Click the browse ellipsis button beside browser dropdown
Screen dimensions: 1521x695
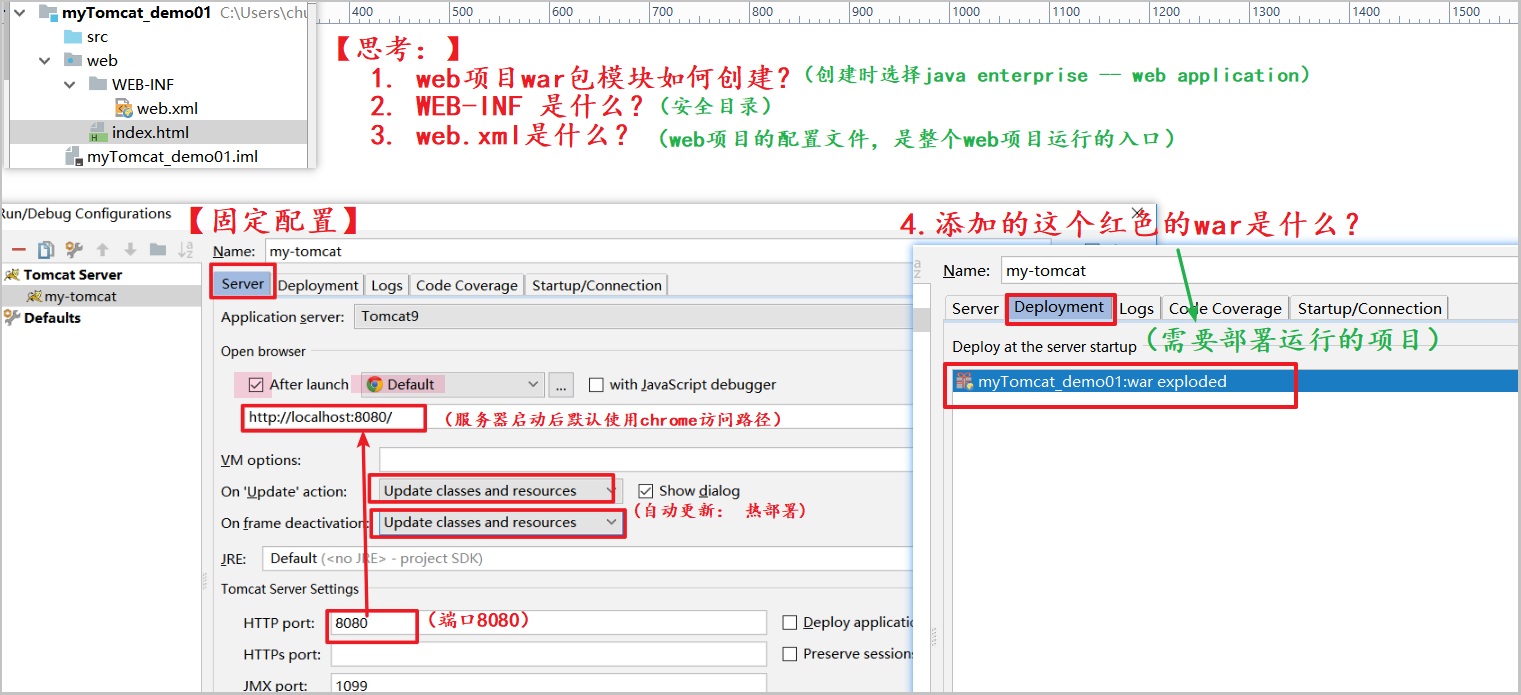(x=561, y=384)
